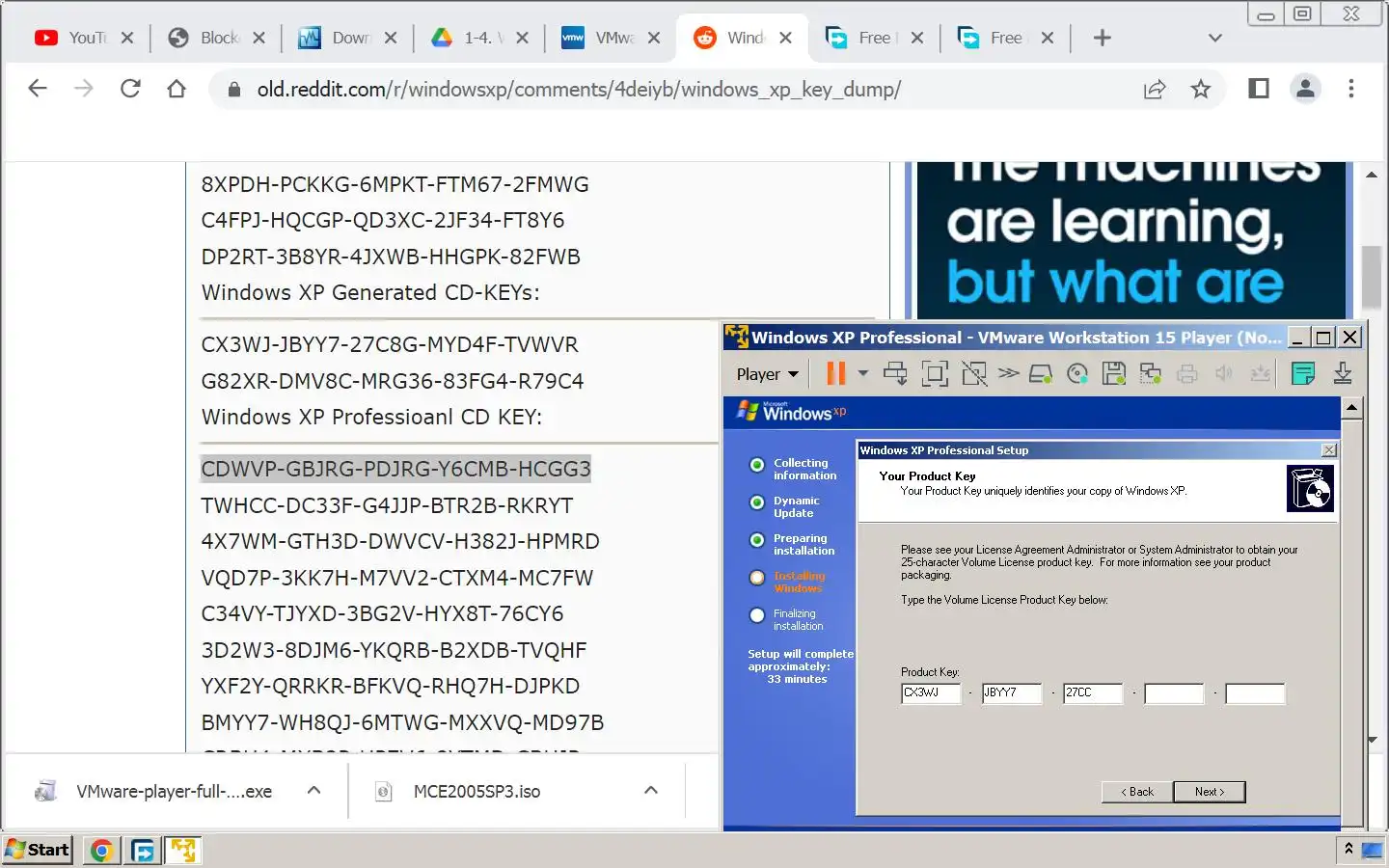Screen dimensions: 1389x868
Task: Click the second Product Key field JBYY7
Action: coord(1012,692)
